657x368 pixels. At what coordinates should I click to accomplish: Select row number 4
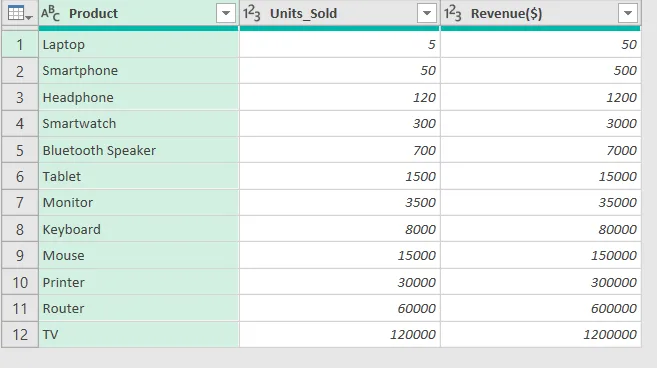(20, 124)
